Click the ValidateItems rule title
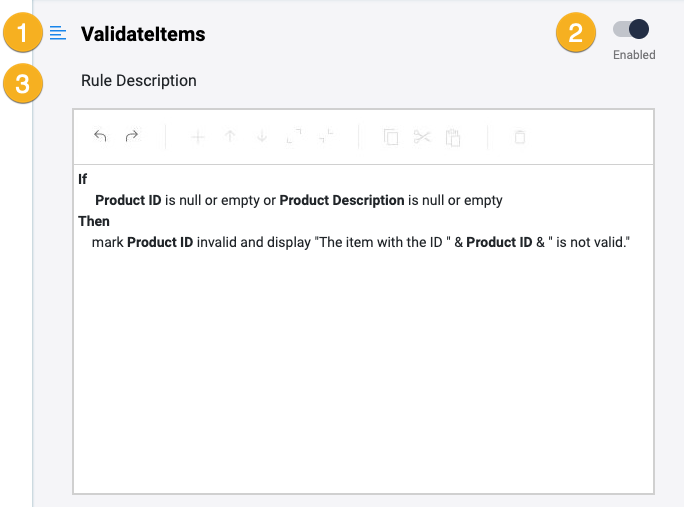This screenshot has height=507, width=684. coord(143,34)
